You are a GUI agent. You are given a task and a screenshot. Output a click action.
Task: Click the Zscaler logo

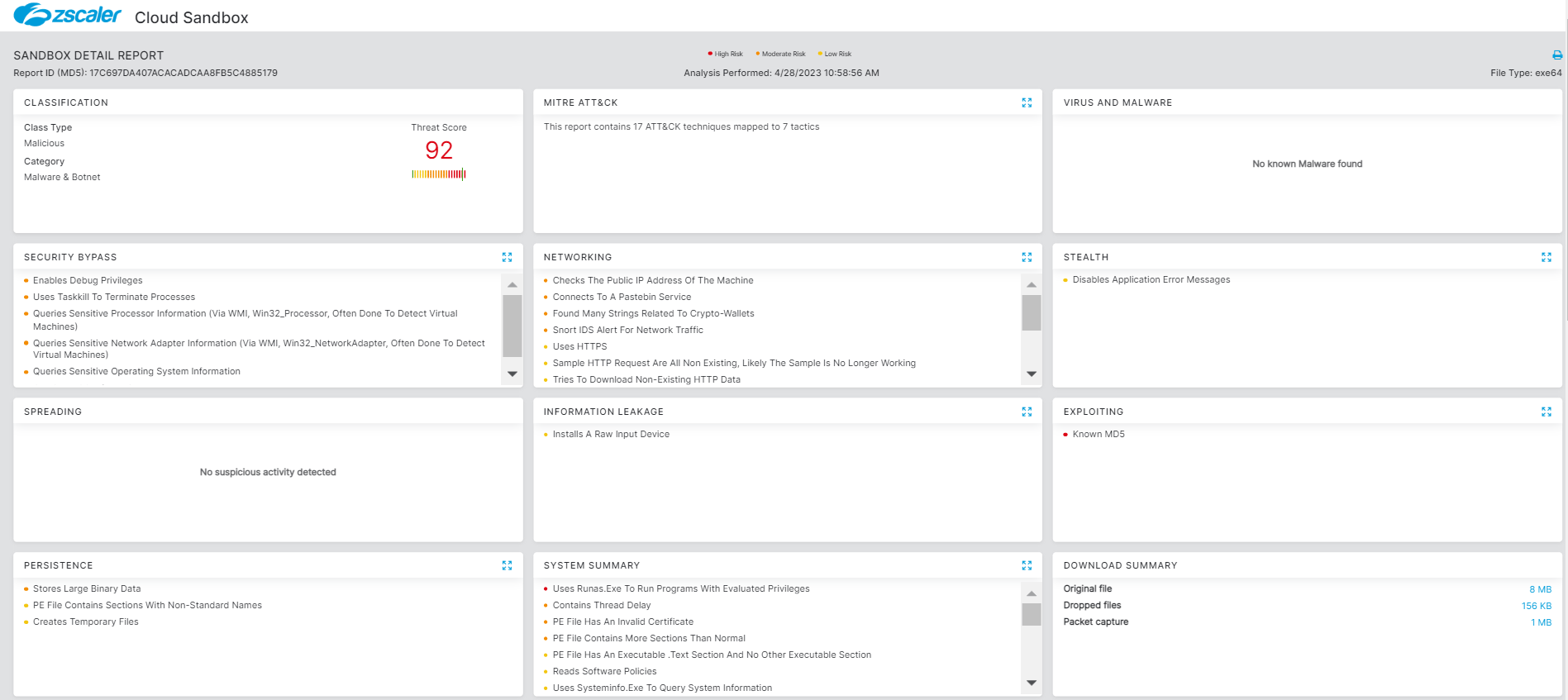point(68,15)
